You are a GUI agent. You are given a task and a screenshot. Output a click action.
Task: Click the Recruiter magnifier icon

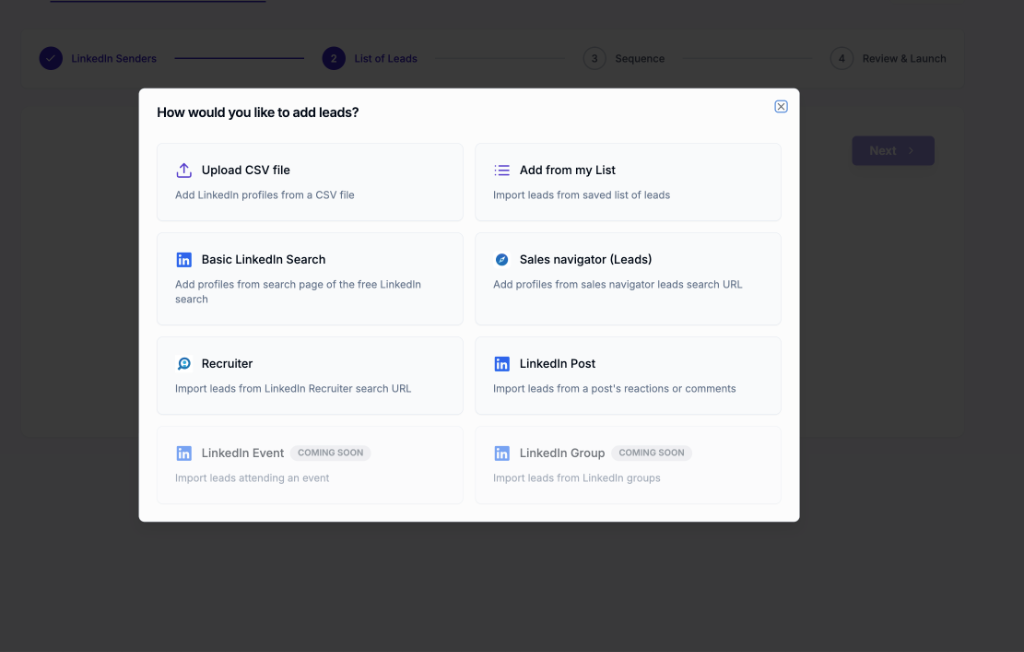click(184, 363)
